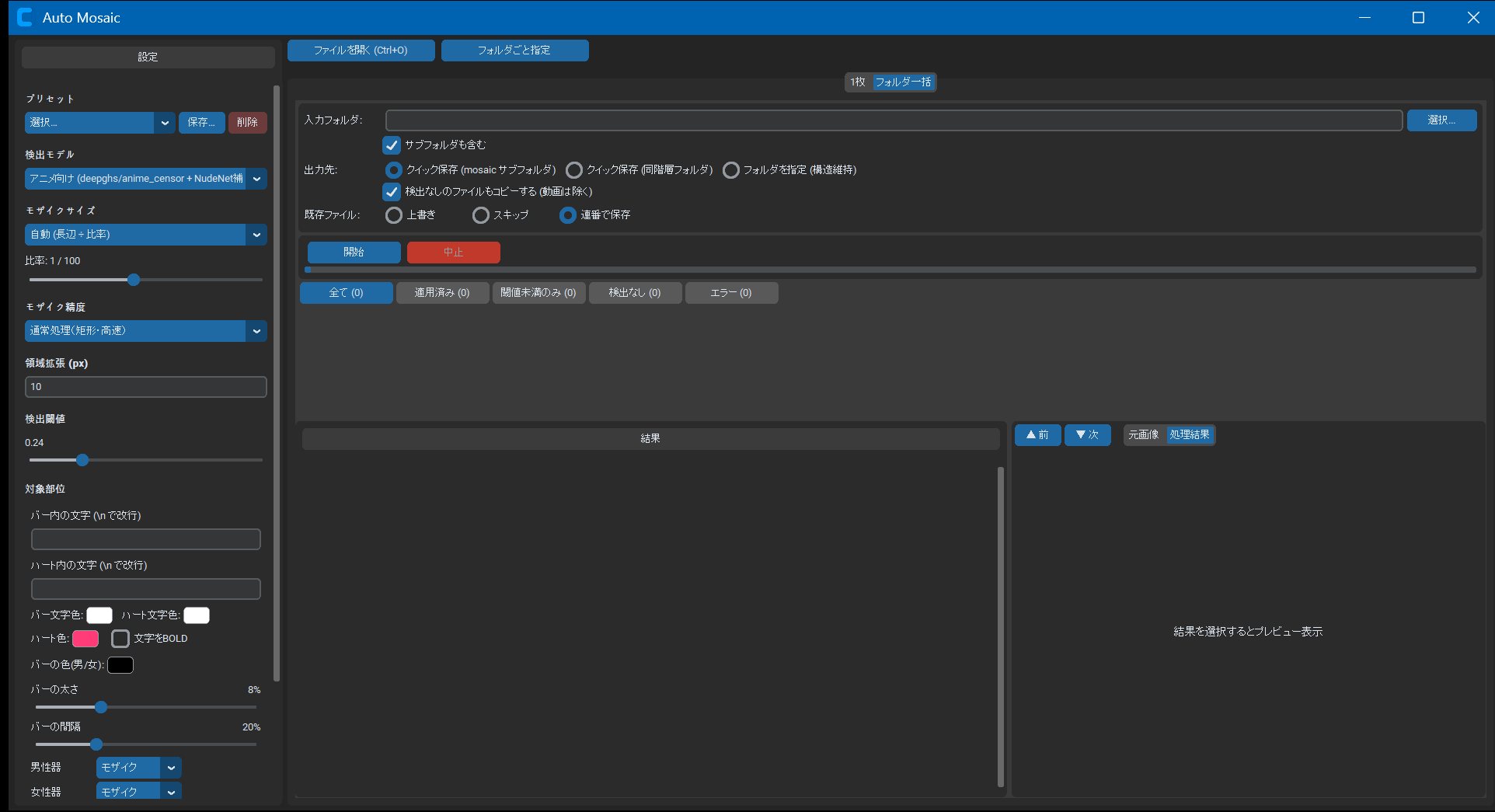
Task: Click the 保存... preset button
Action: pyautogui.click(x=201, y=123)
